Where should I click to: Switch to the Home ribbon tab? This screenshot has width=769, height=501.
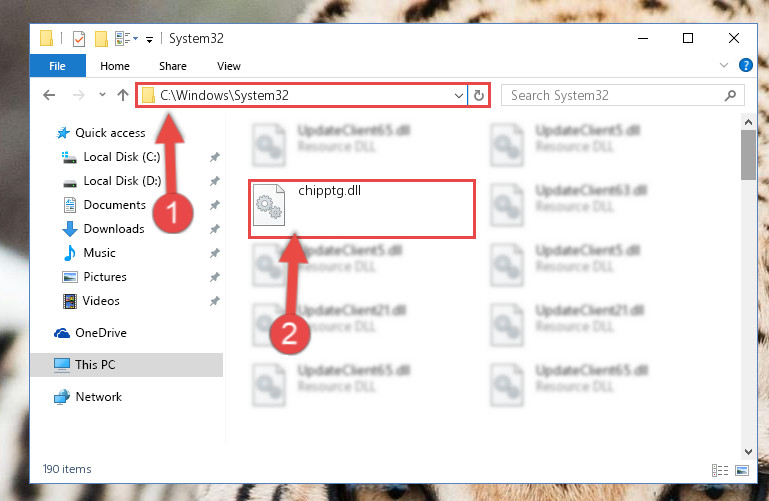click(115, 66)
